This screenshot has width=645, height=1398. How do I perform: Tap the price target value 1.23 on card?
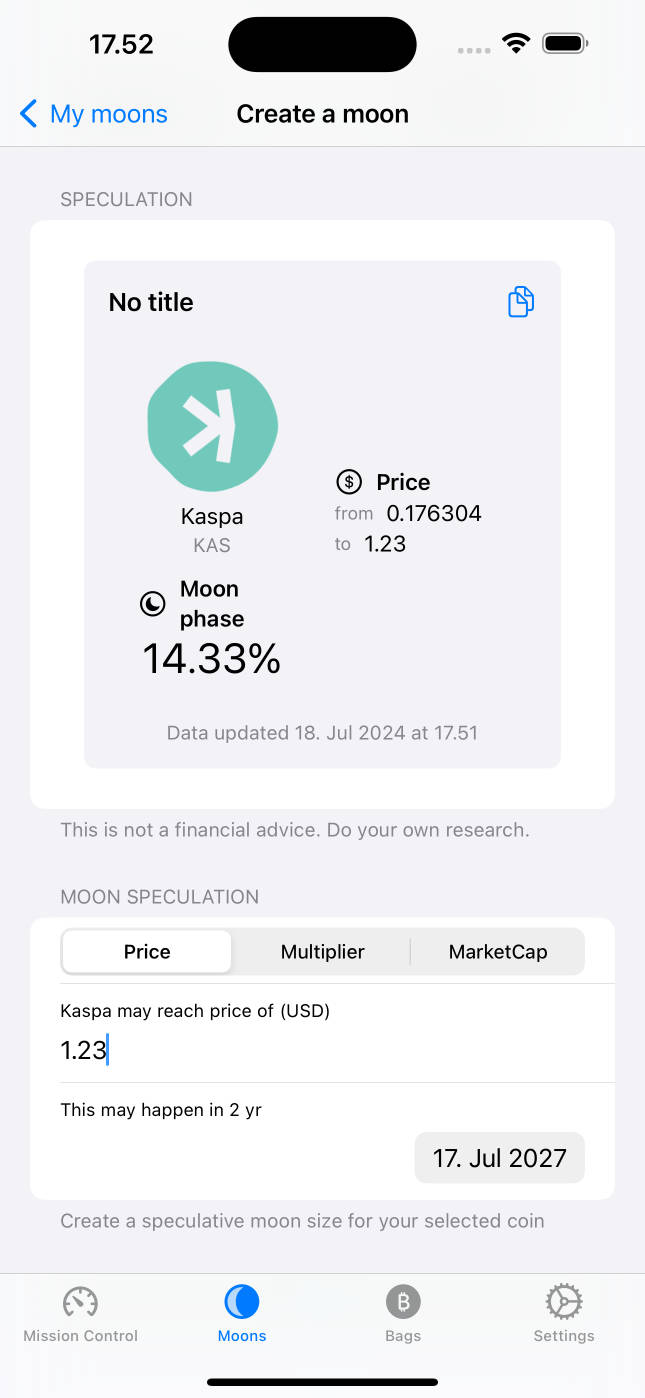[x=385, y=544]
